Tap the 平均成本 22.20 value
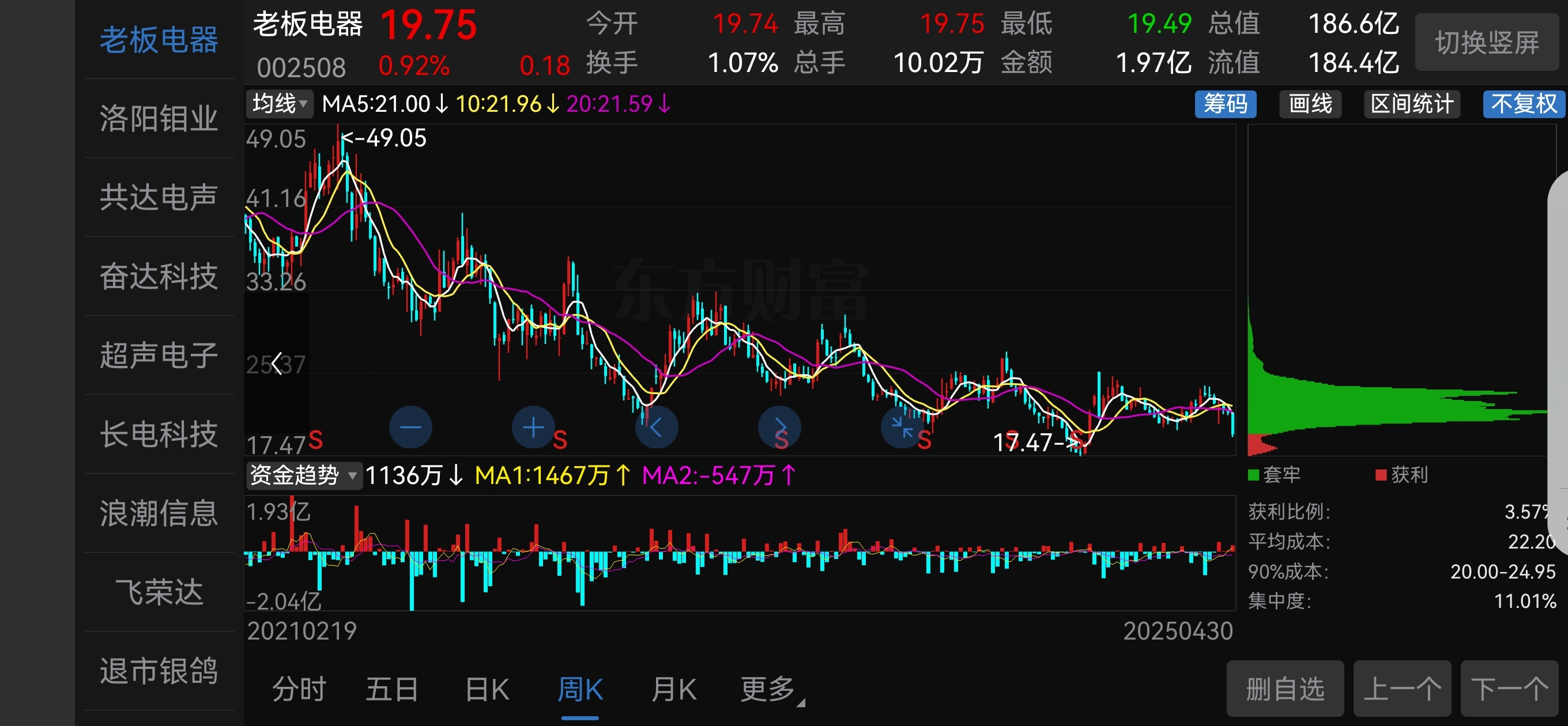Screen dimensions: 1568x726 point(1532,542)
